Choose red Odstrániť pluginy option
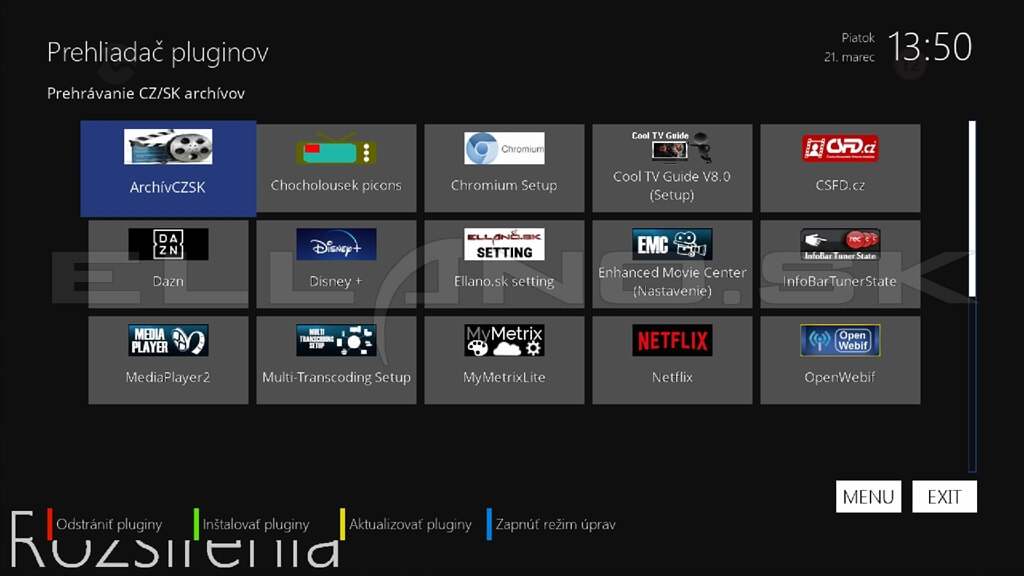1024x576 pixels. [104, 524]
